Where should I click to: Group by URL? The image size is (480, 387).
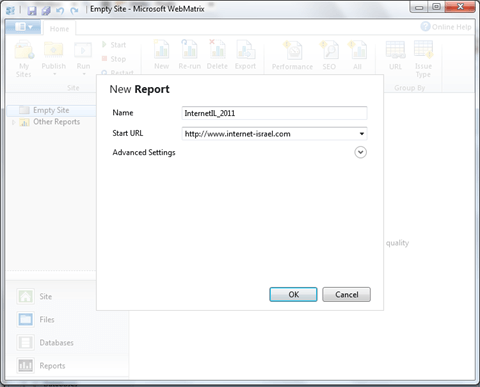[395, 56]
